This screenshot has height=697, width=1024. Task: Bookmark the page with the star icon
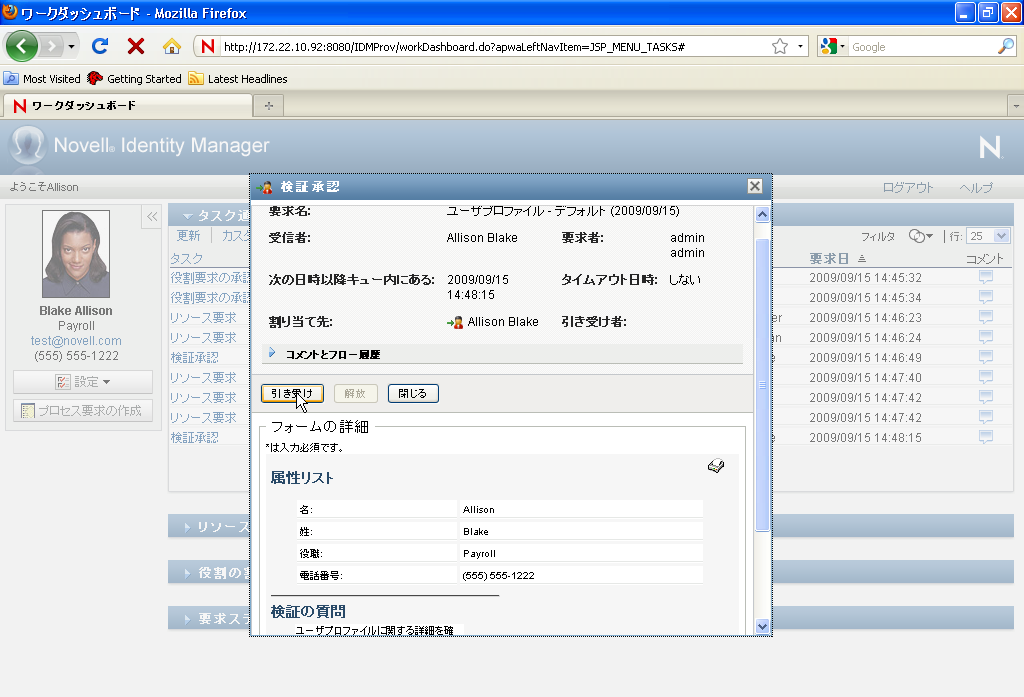point(780,46)
